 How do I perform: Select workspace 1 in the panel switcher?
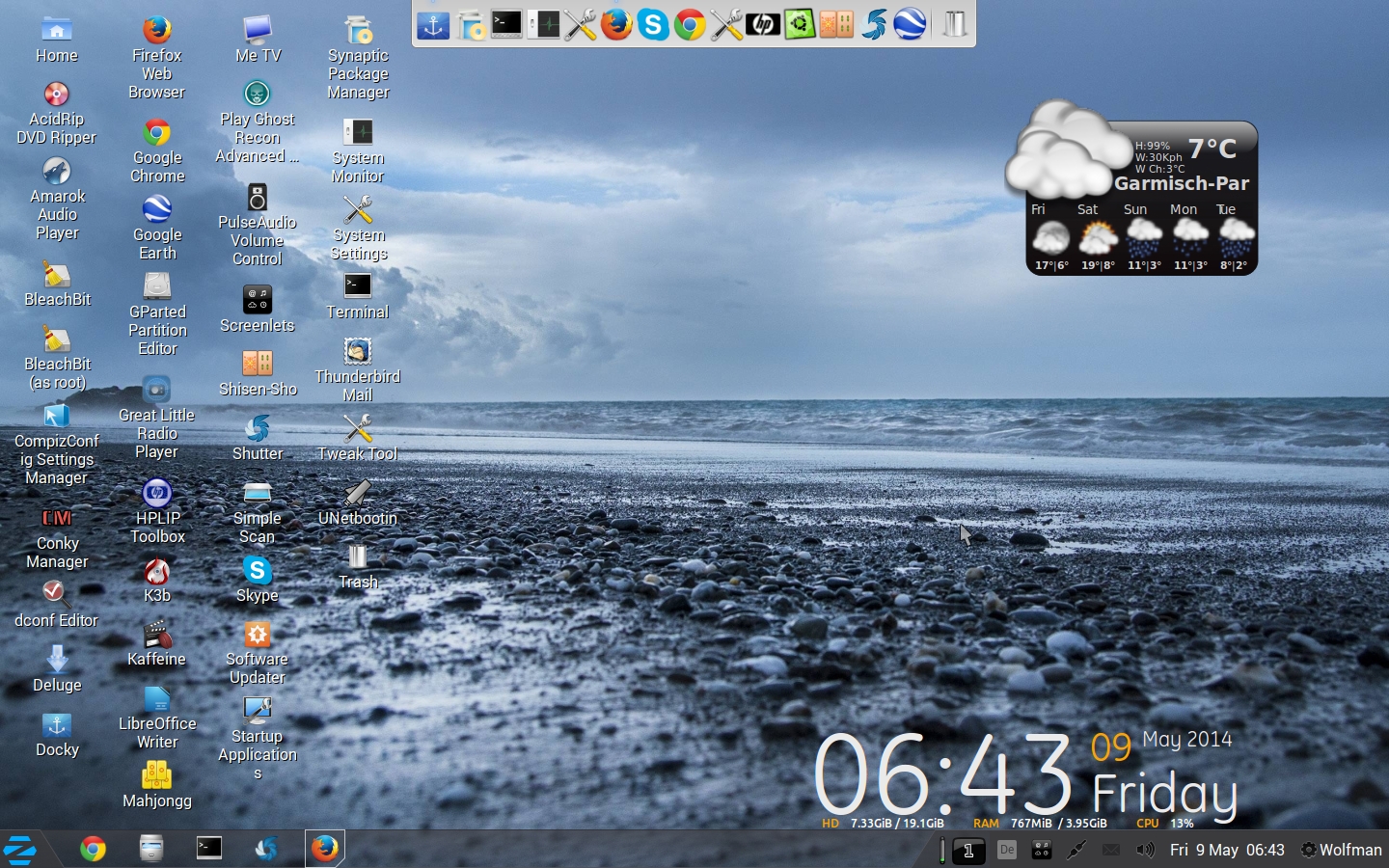coord(968,851)
